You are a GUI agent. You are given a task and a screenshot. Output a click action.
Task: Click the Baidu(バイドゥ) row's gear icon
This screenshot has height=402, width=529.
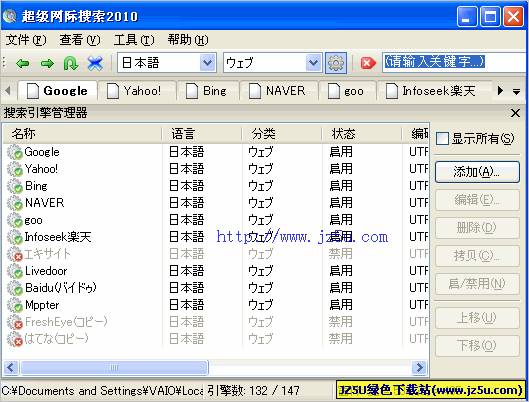click(15, 288)
